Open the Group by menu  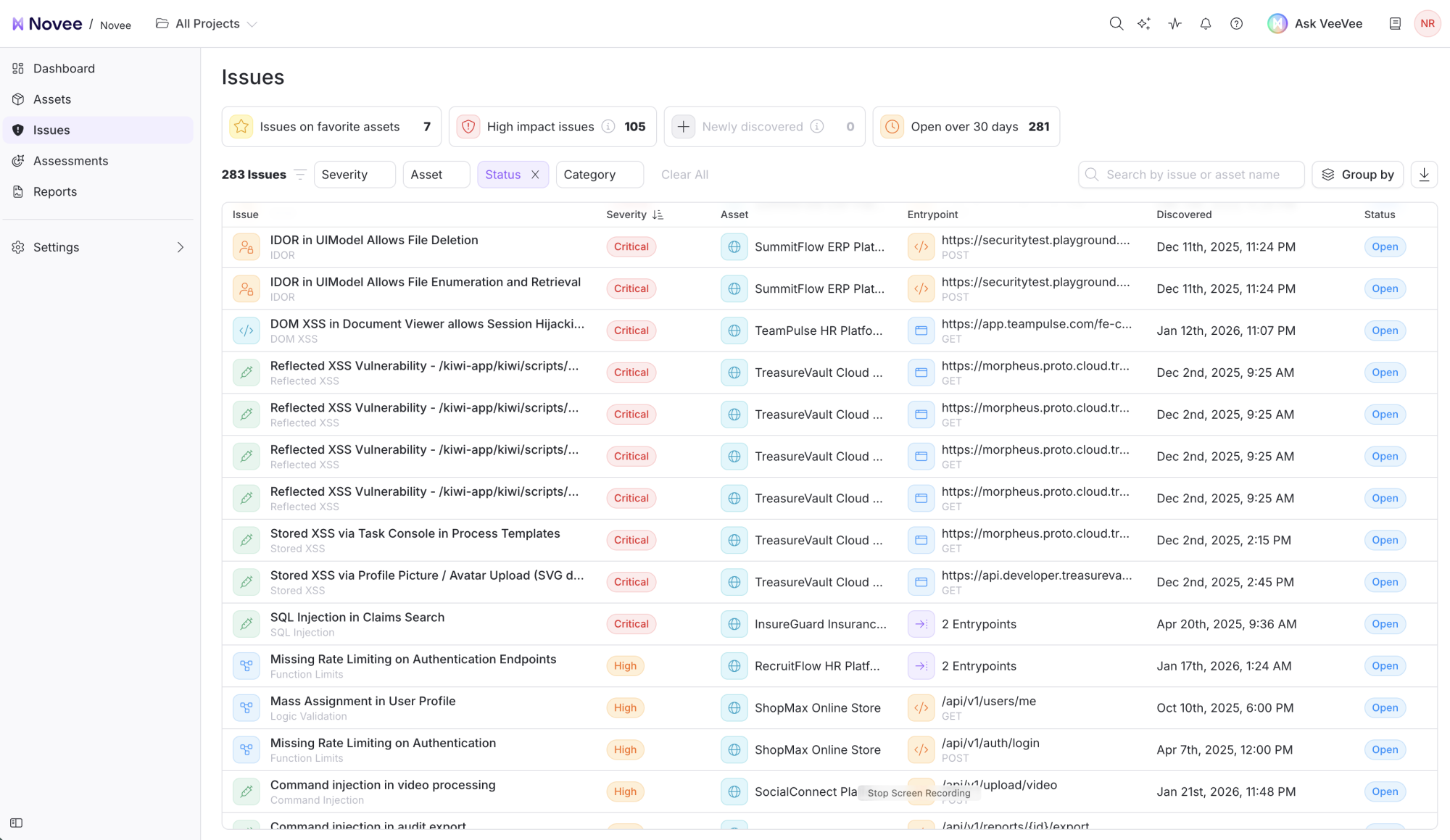(1357, 175)
